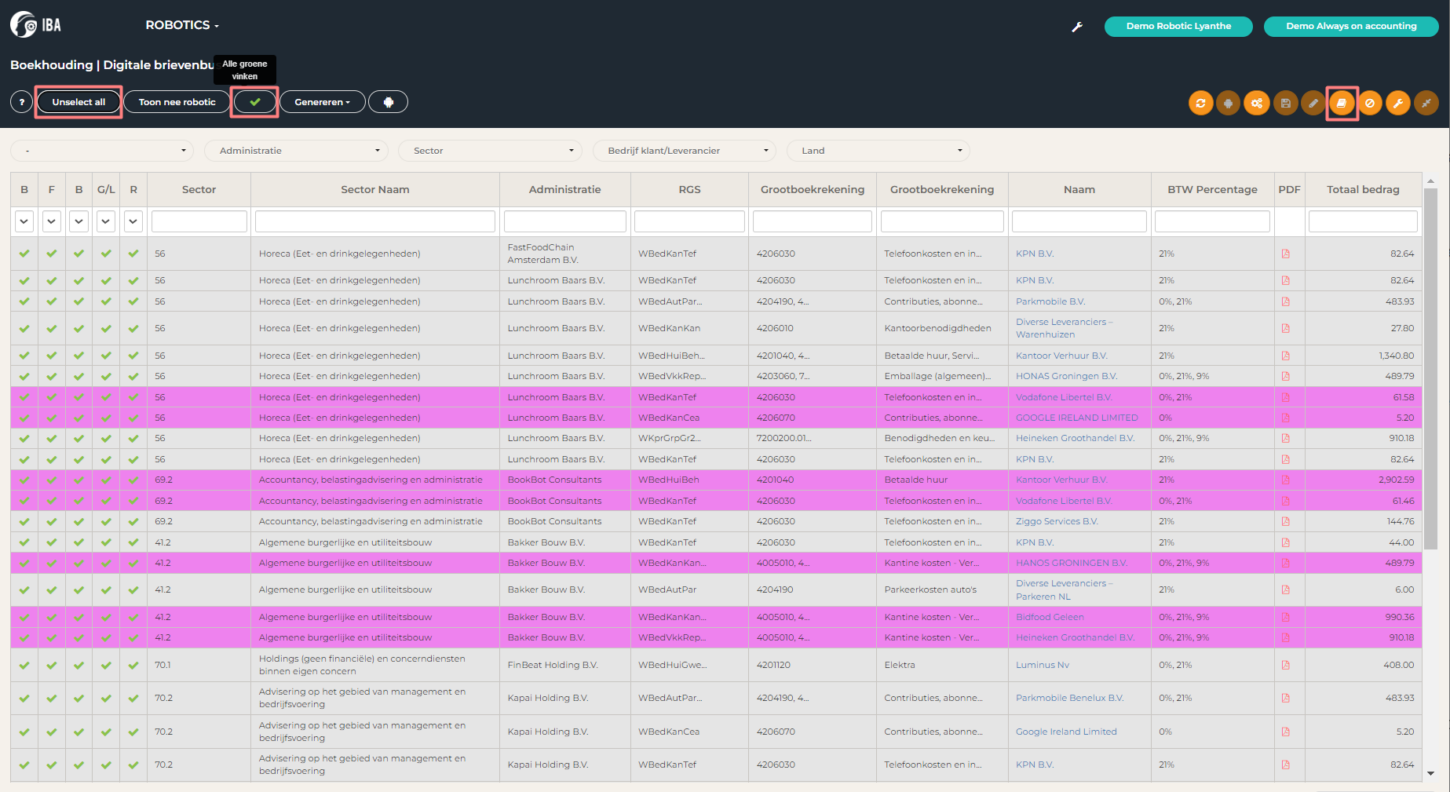Open the Administratie filter dropdown
The height and width of the screenshot is (792, 1450).
[296, 151]
